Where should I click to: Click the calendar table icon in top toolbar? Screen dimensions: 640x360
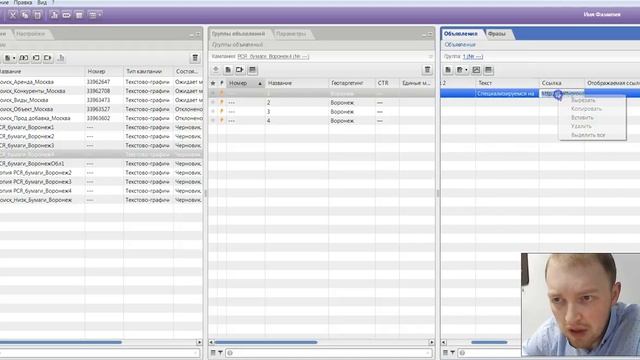(79, 15)
